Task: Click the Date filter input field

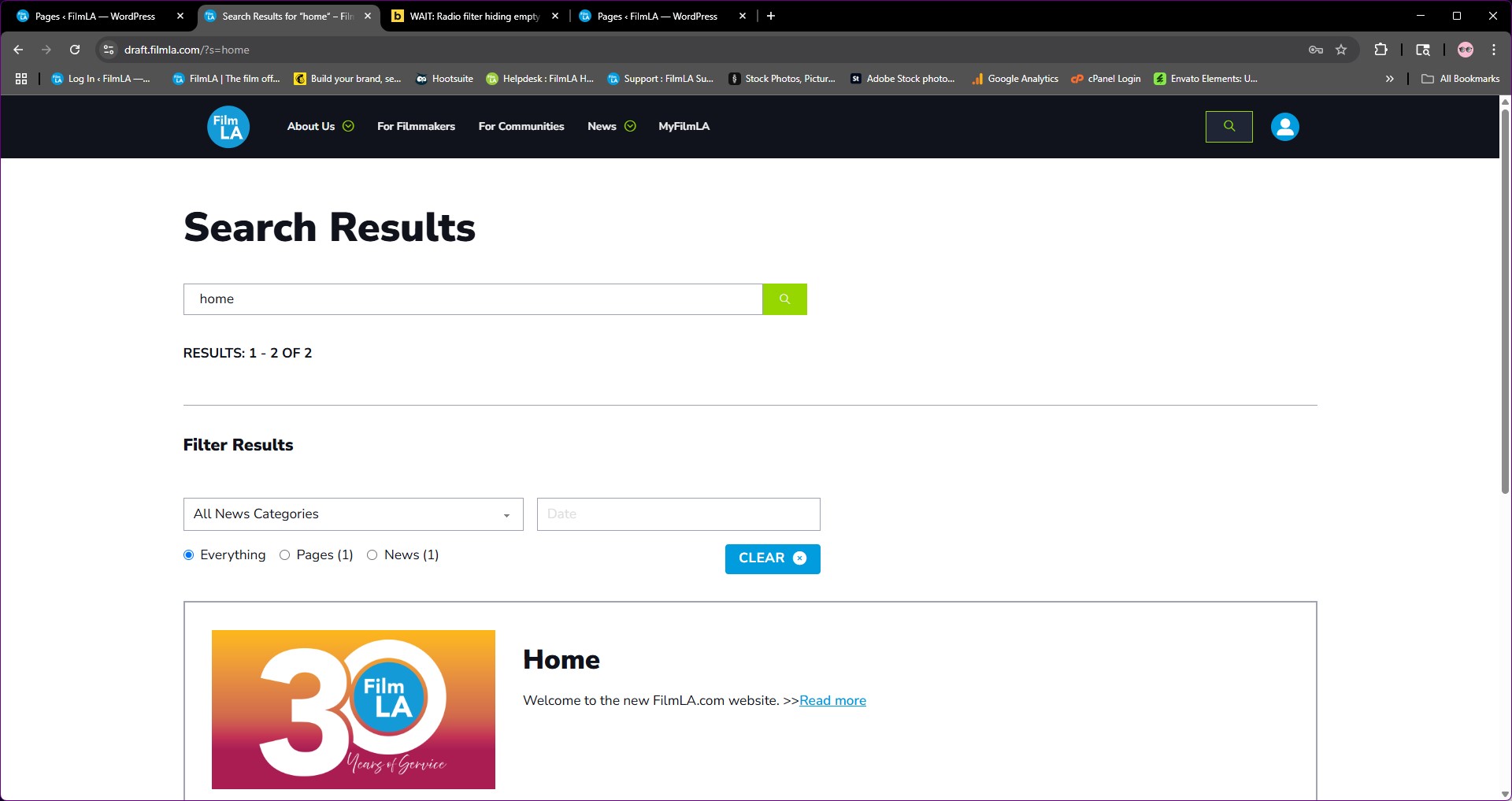Action: click(678, 514)
